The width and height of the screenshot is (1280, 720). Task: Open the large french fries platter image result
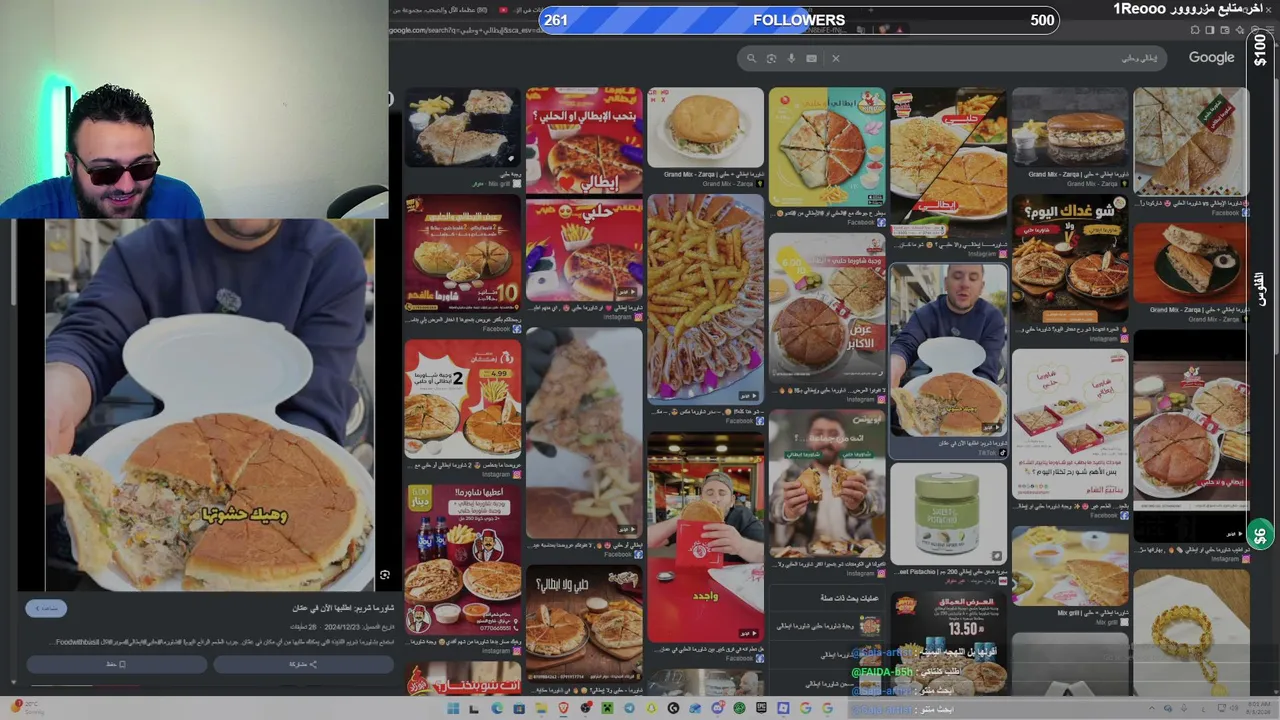(x=705, y=299)
